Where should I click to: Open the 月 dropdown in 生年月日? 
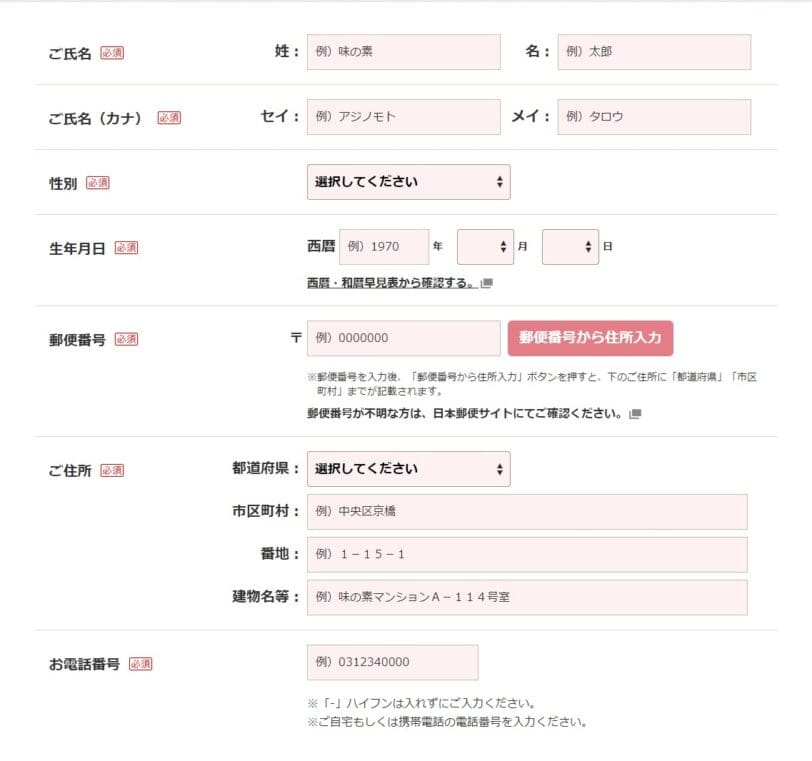[484, 246]
